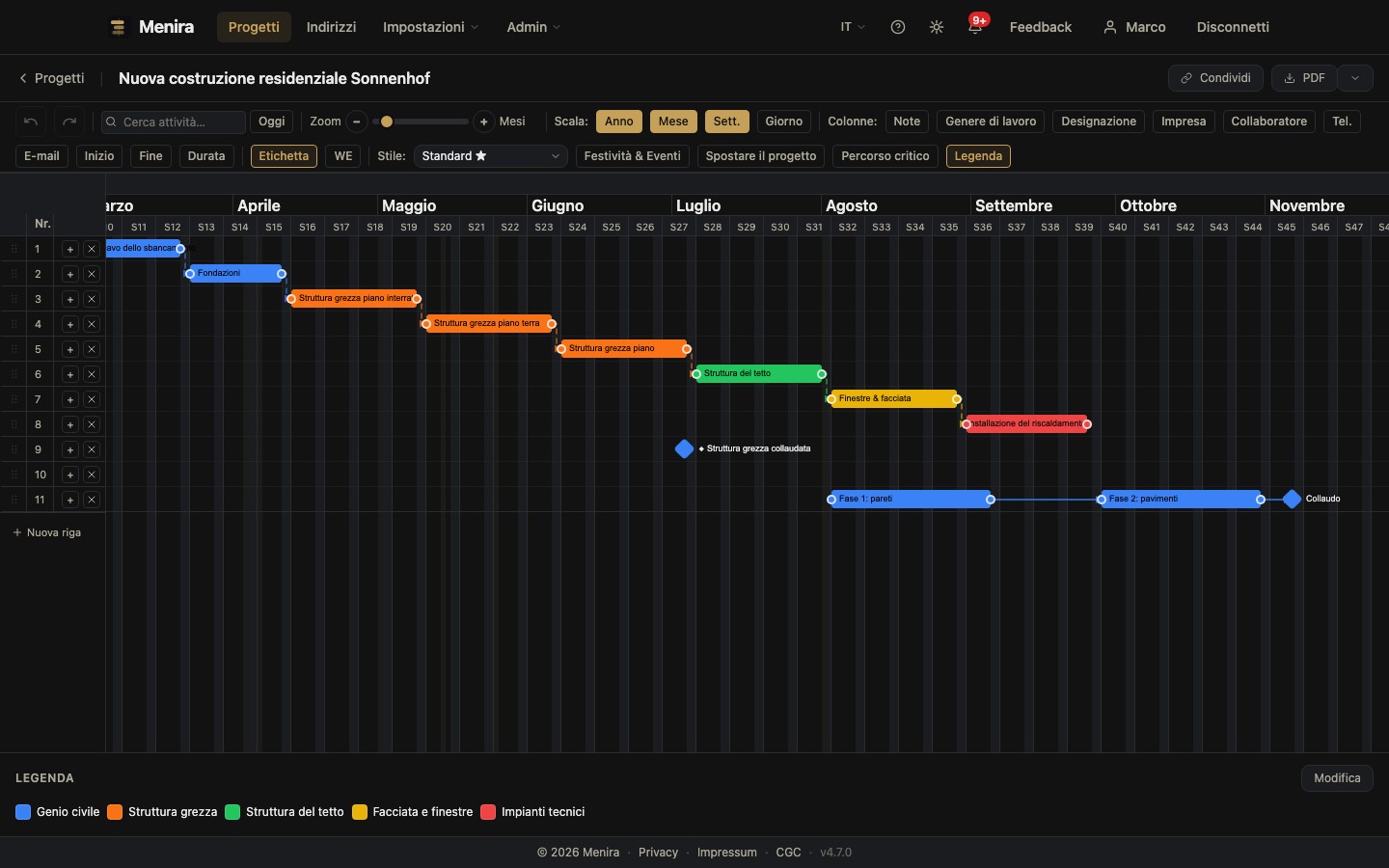Click the zoom in plus button

point(484,122)
